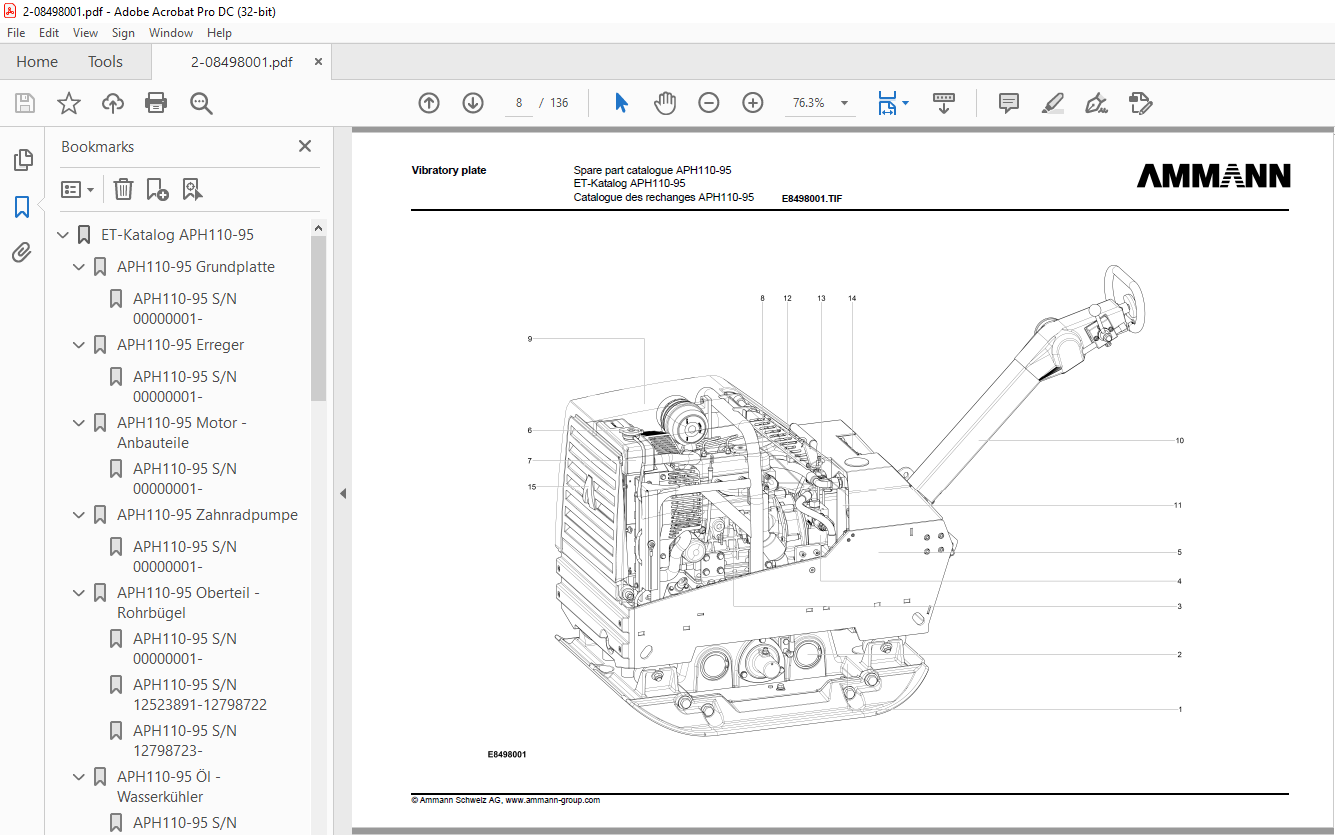The width and height of the screenshot is (1335, 835).
Task: Delete selected bookmark with trash icon
Action: click(x=123, y=189)
